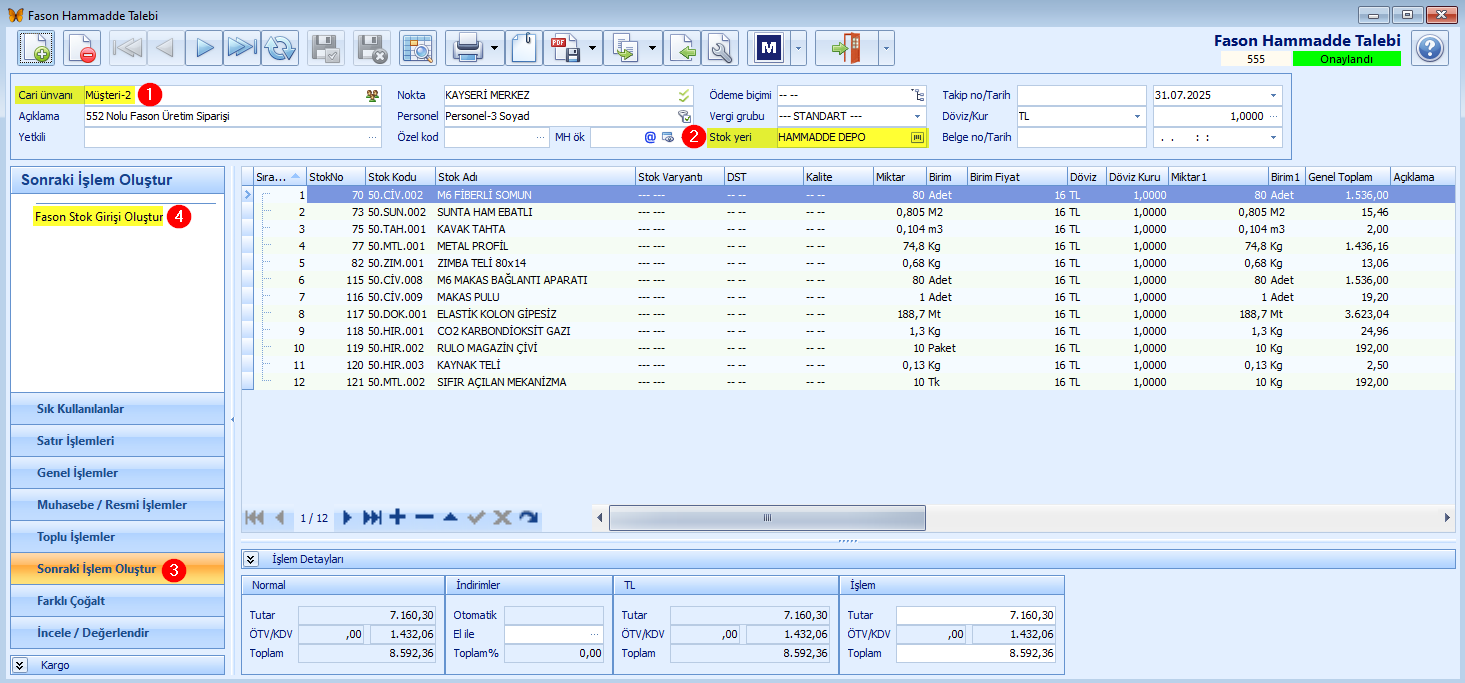Screen dimensions: 1465x683
Task: Remove grid row with the minus navigator button
Action: click(424, 517)
